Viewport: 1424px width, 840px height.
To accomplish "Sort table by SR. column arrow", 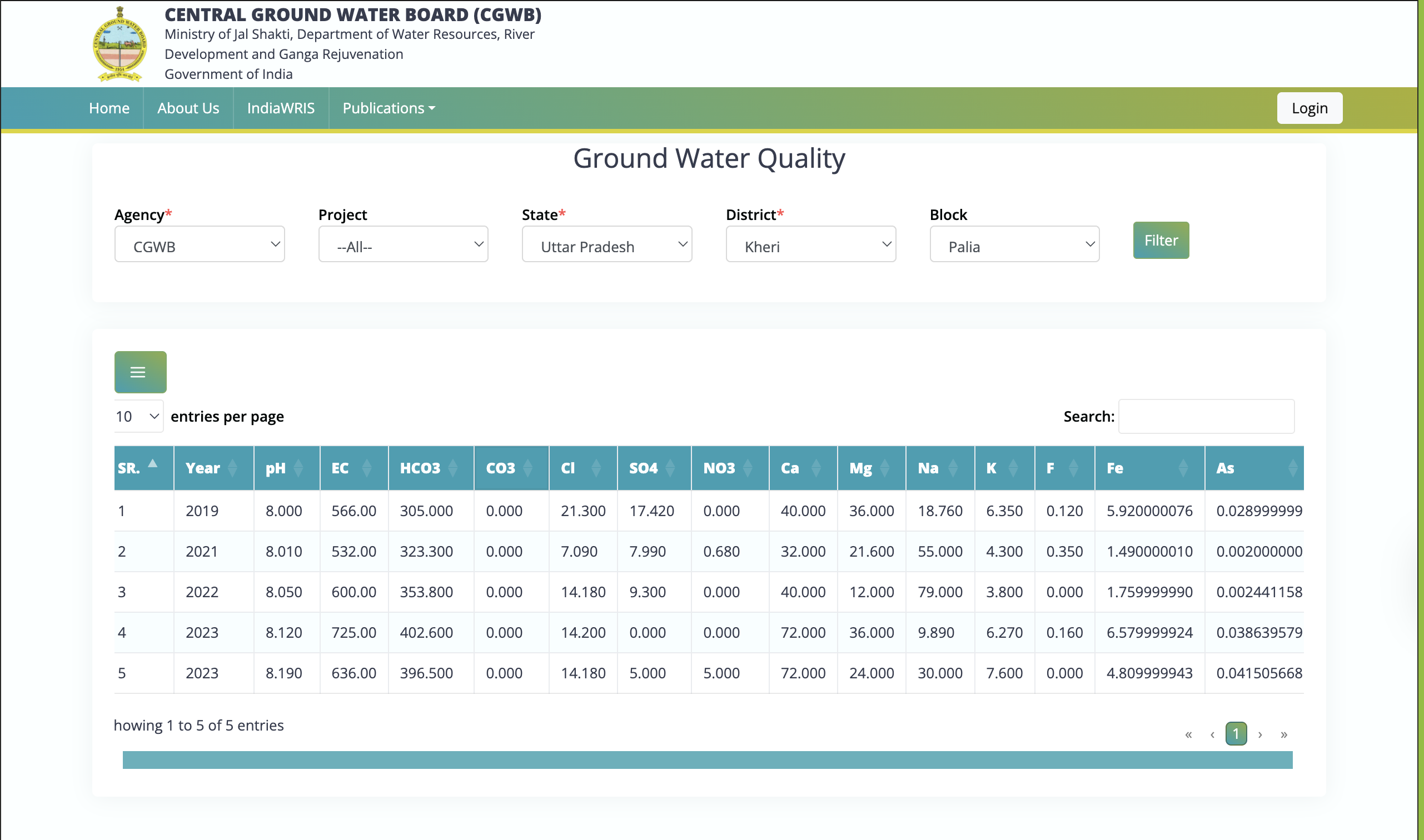I will pyautogui.click(x=152, y=464).
